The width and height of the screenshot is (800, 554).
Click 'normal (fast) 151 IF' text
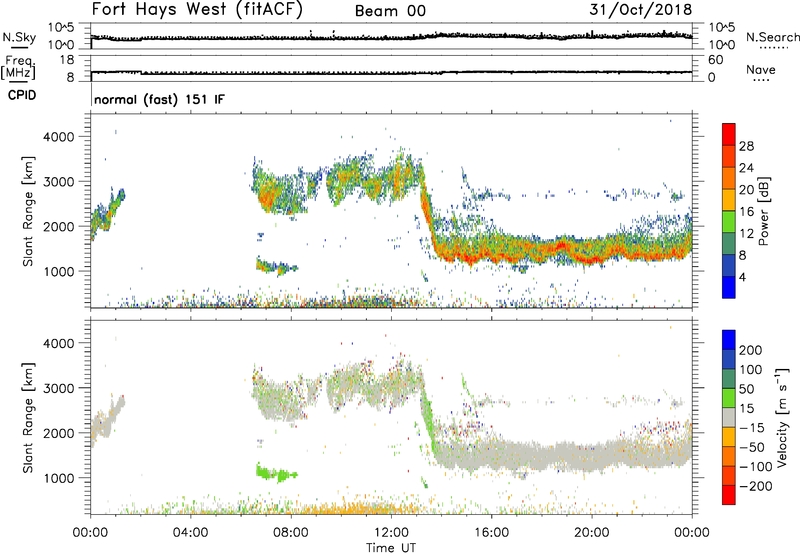[159, 99]
